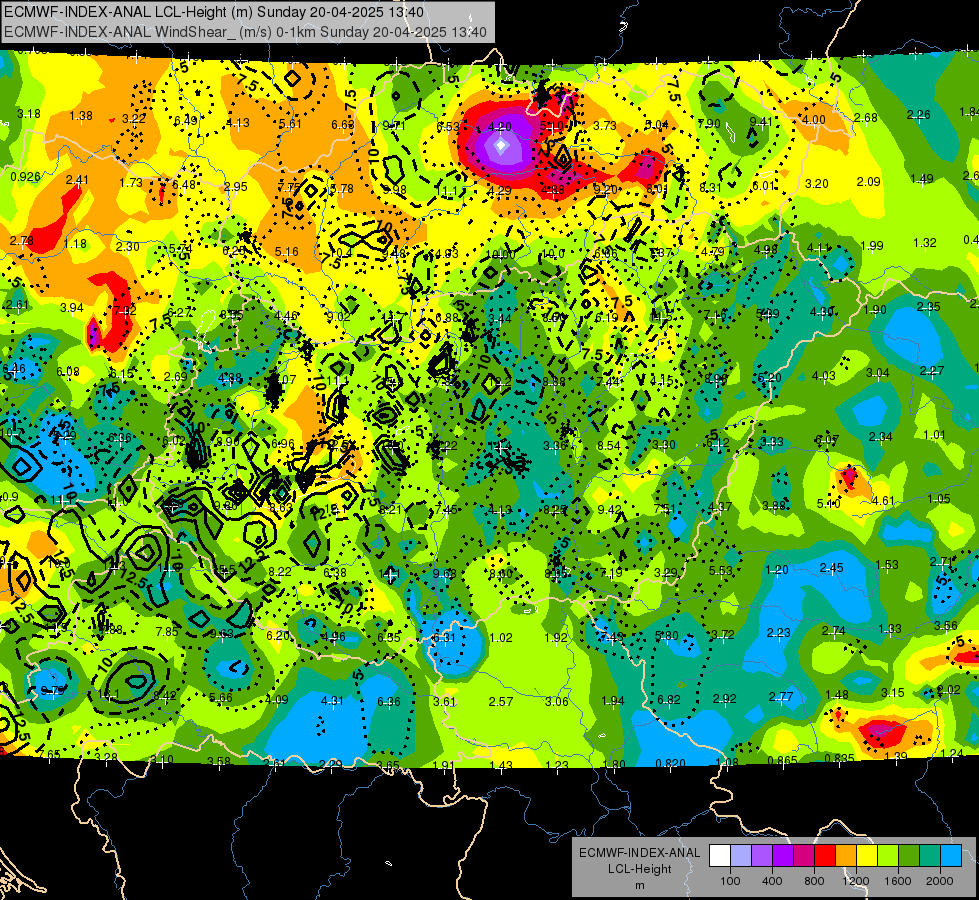Click the wind shear value '5.53'

(x=721, y=571)
